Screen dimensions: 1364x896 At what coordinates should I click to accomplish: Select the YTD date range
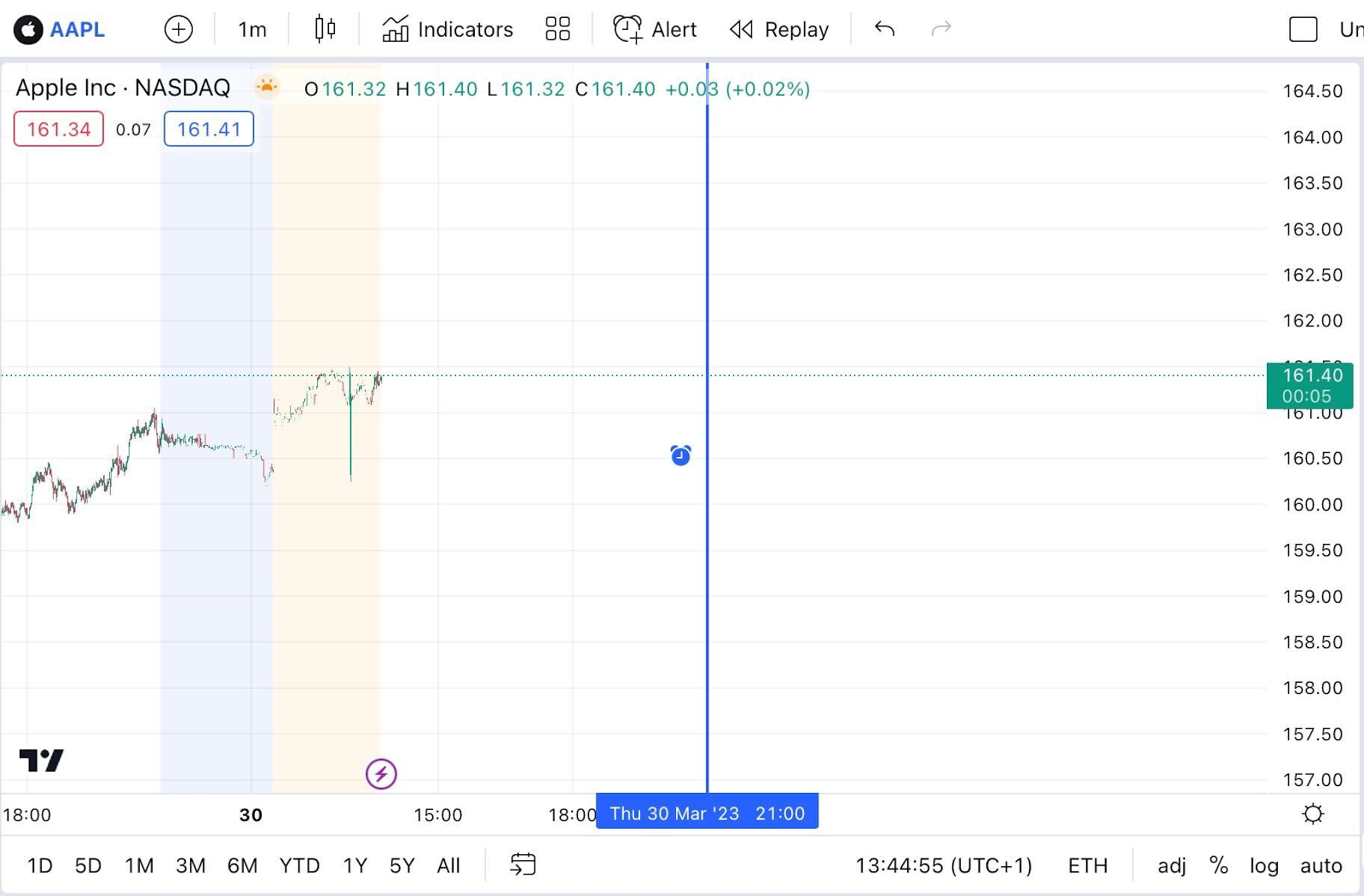(x=299, y=866)
